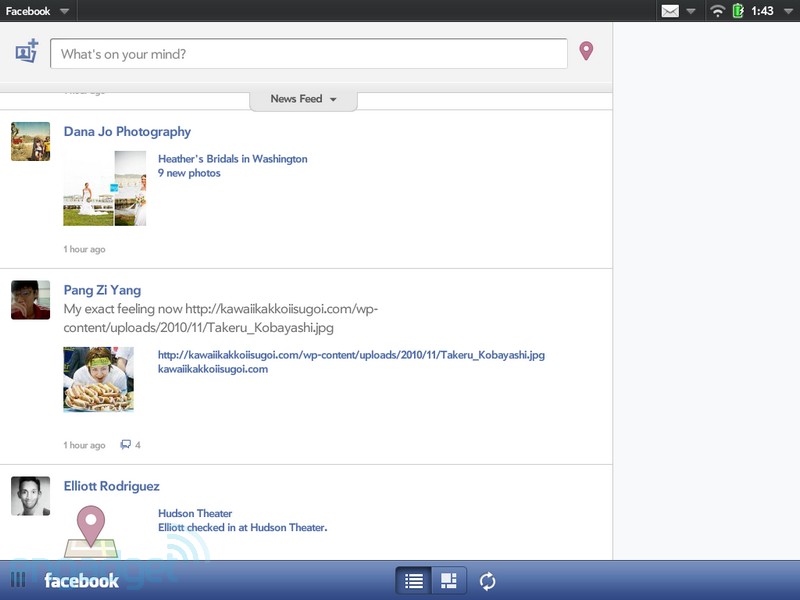Open the 9 new photos link

189,173
